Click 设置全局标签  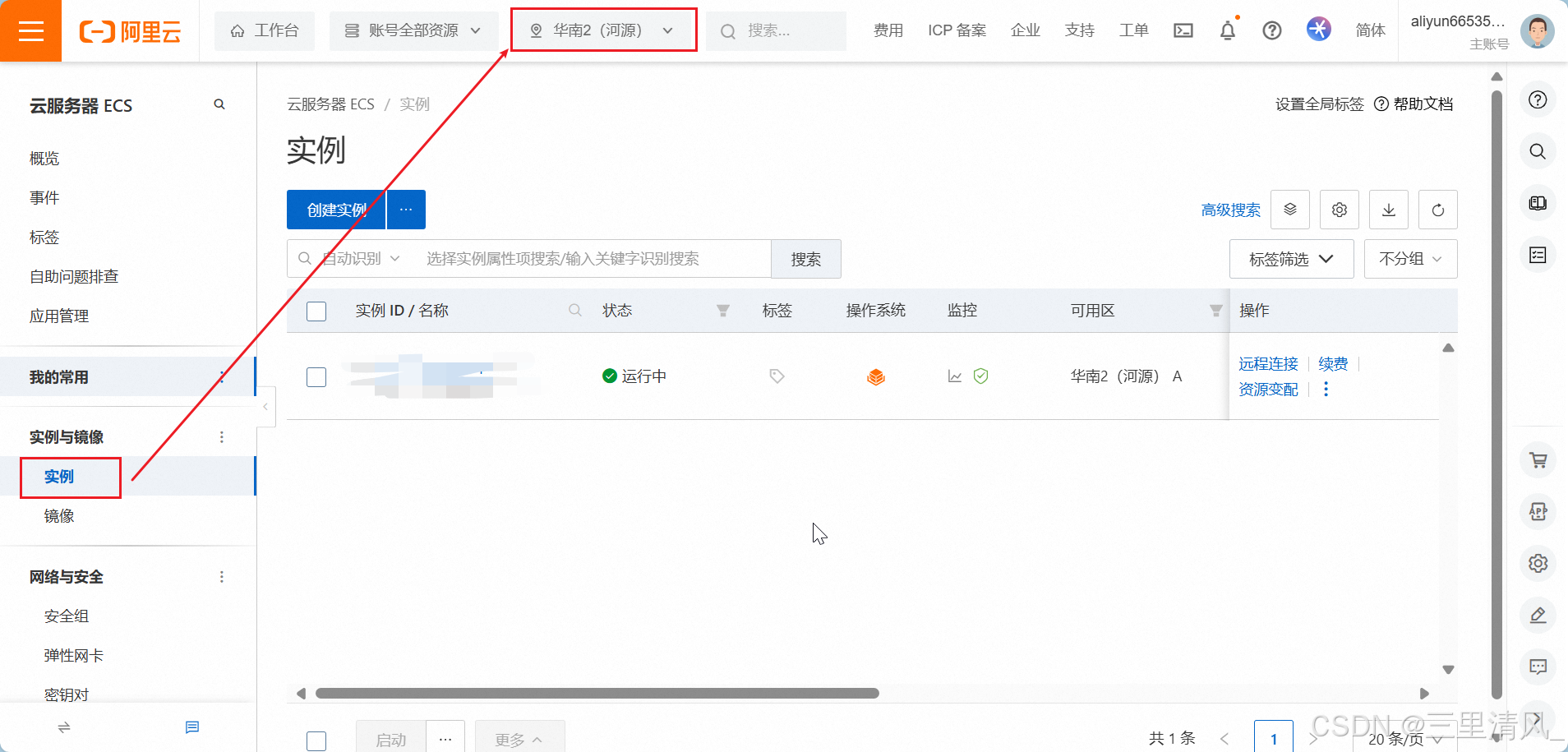1320,104
